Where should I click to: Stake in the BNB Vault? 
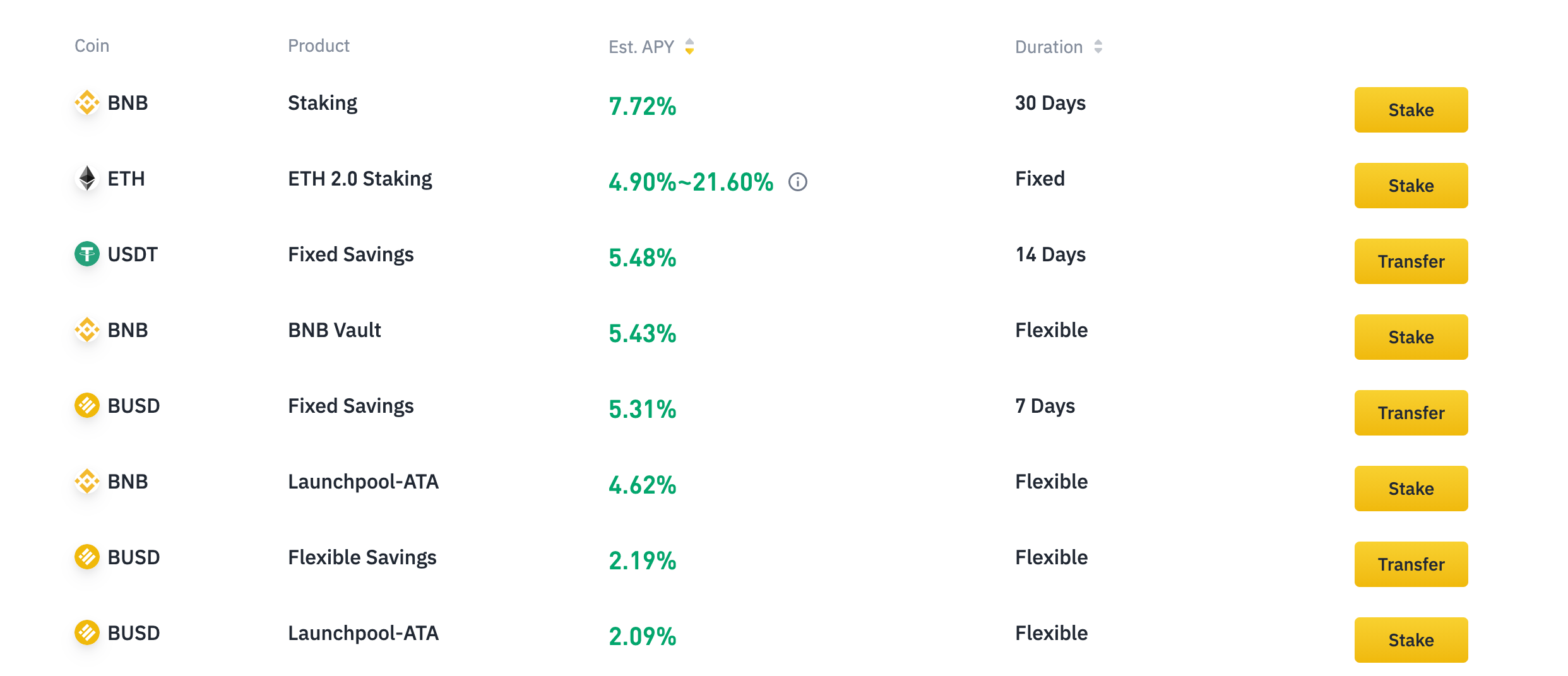1411,337
